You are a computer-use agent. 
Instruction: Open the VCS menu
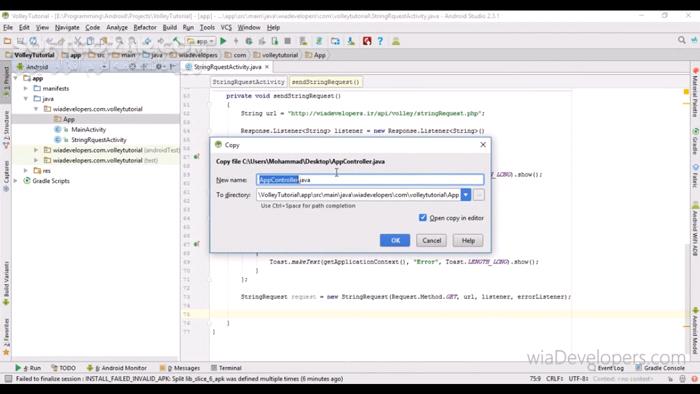(226, 27)
